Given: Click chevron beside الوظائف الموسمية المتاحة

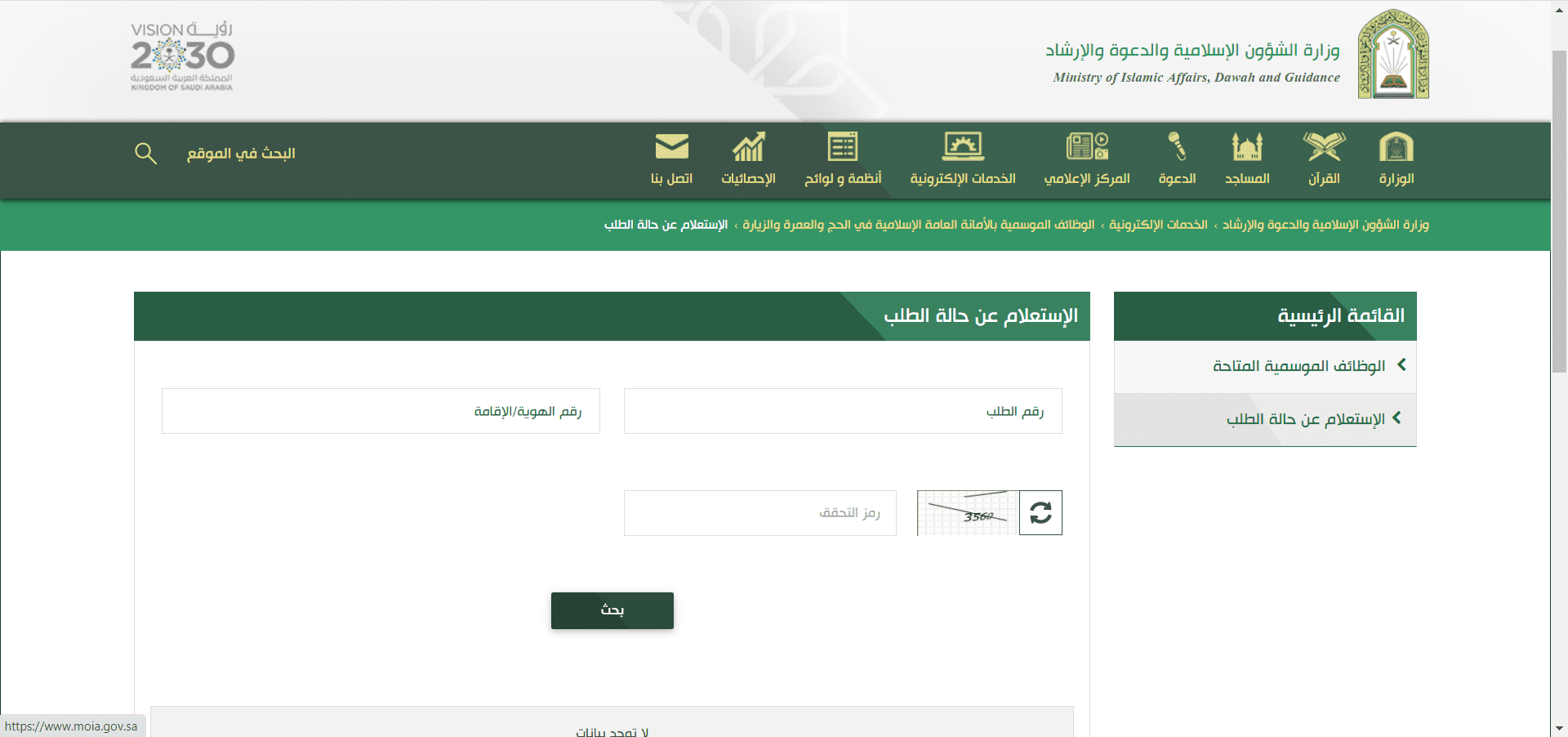Looking at the screenshot, I should tap(1401, 365).
